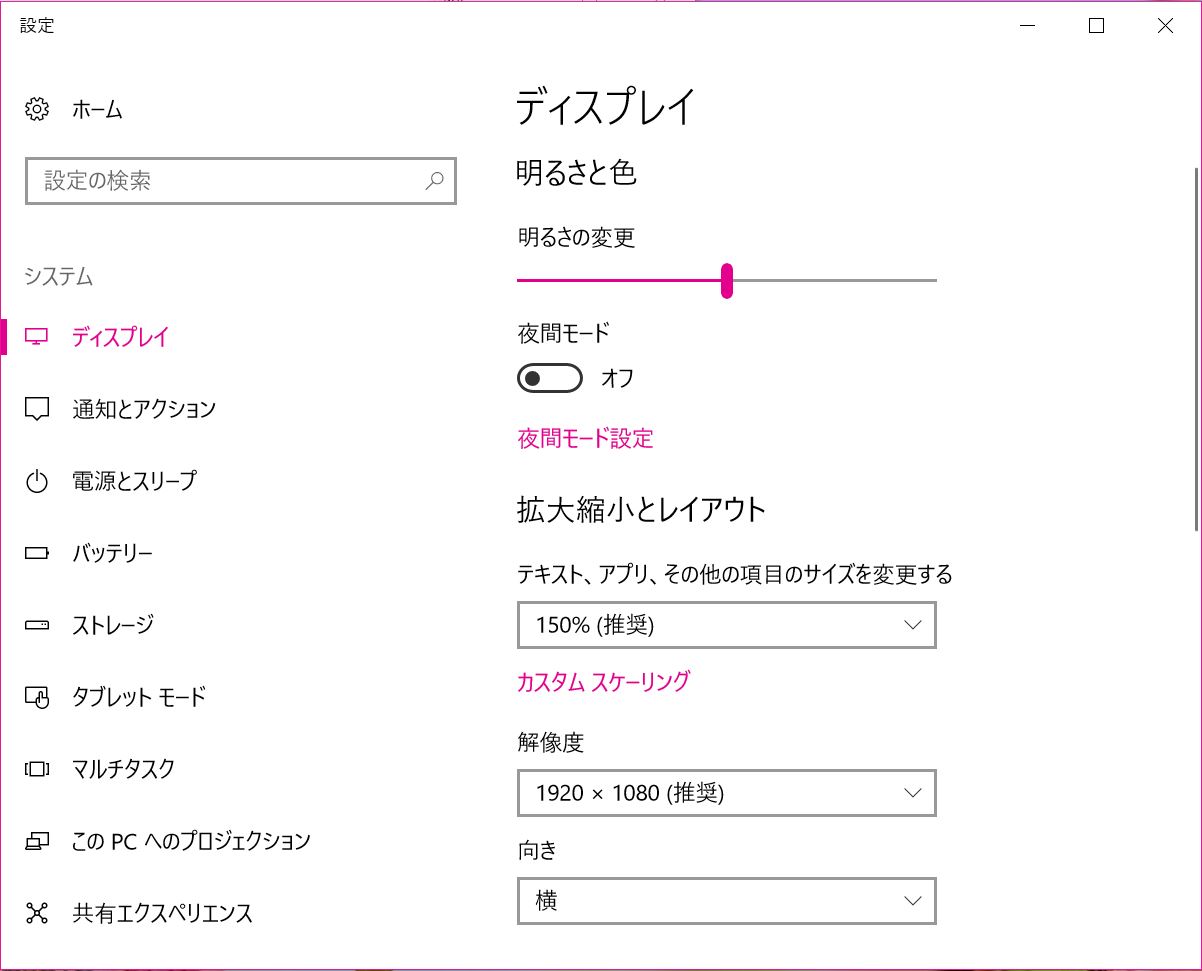Open the 150% scaling dropdown
This screenshot has width=1202, height=971.
point(727,625)
